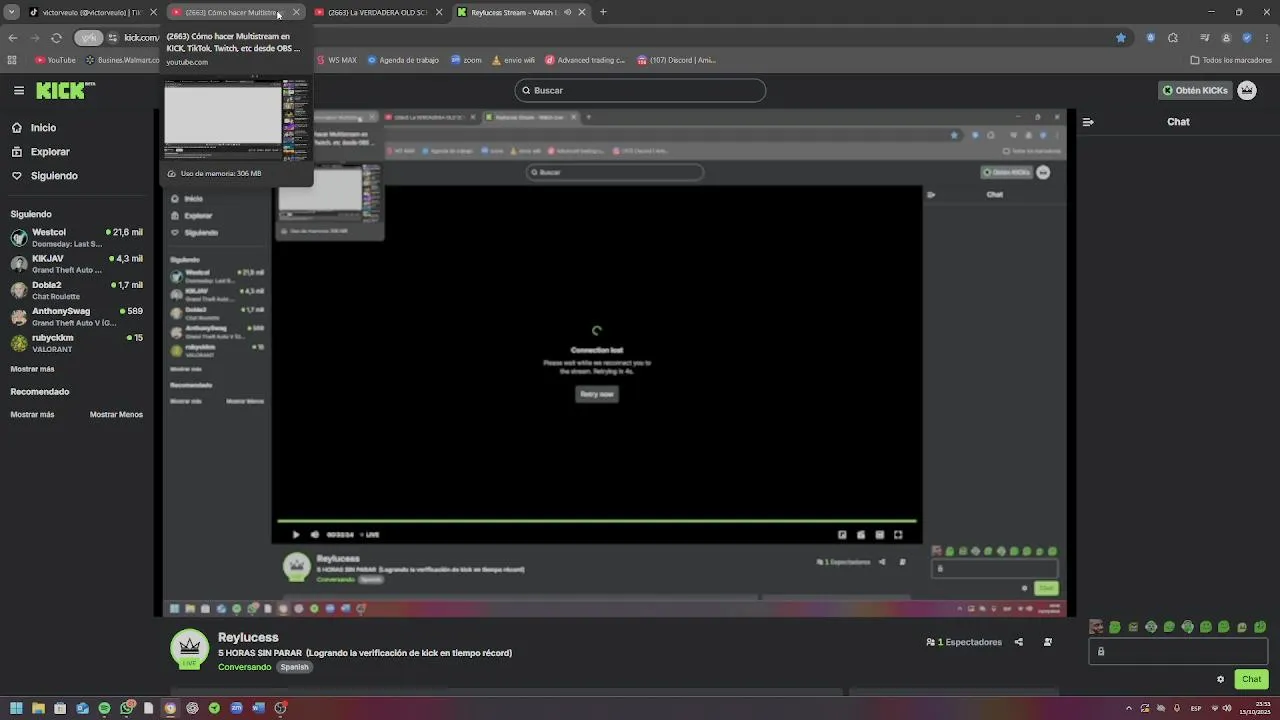
Task: Open the browser three-dot menu
Action: (x=1267, y=37)
